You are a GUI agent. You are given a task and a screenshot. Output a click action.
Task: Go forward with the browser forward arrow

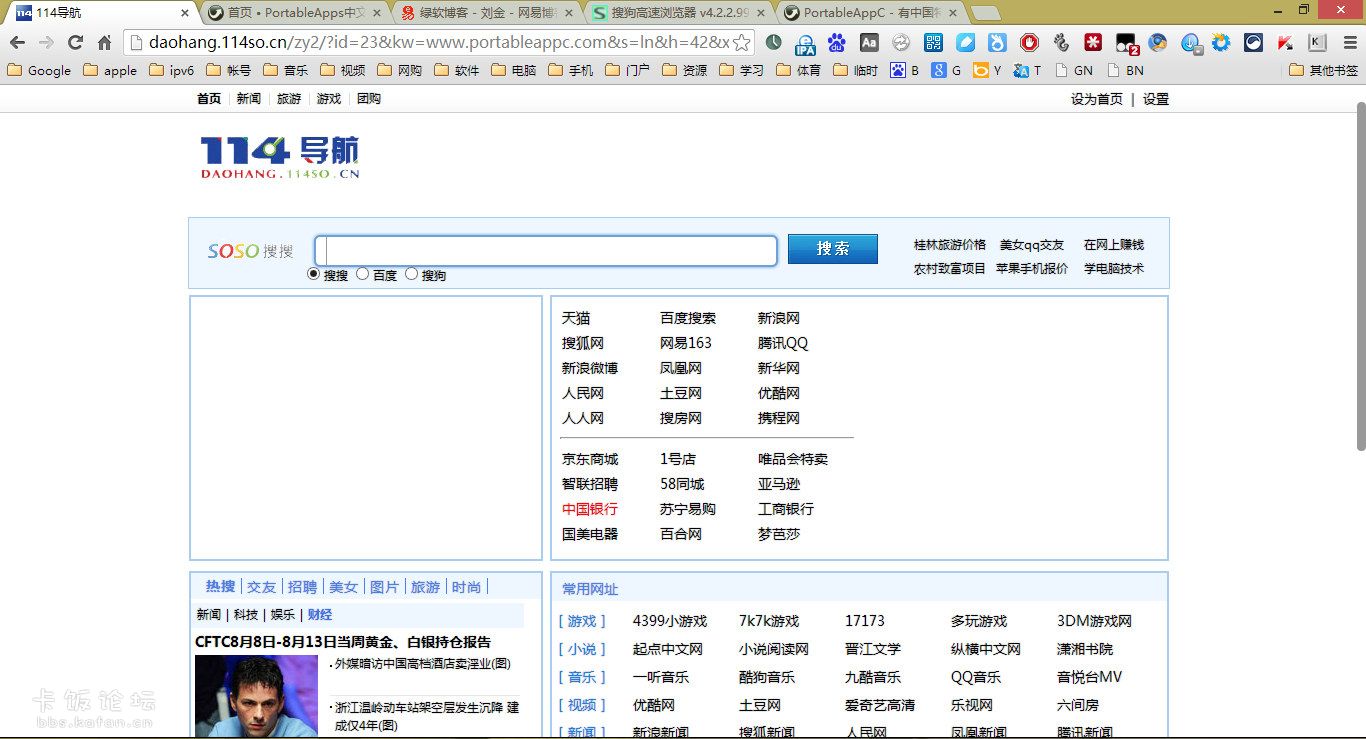point(46,42)
